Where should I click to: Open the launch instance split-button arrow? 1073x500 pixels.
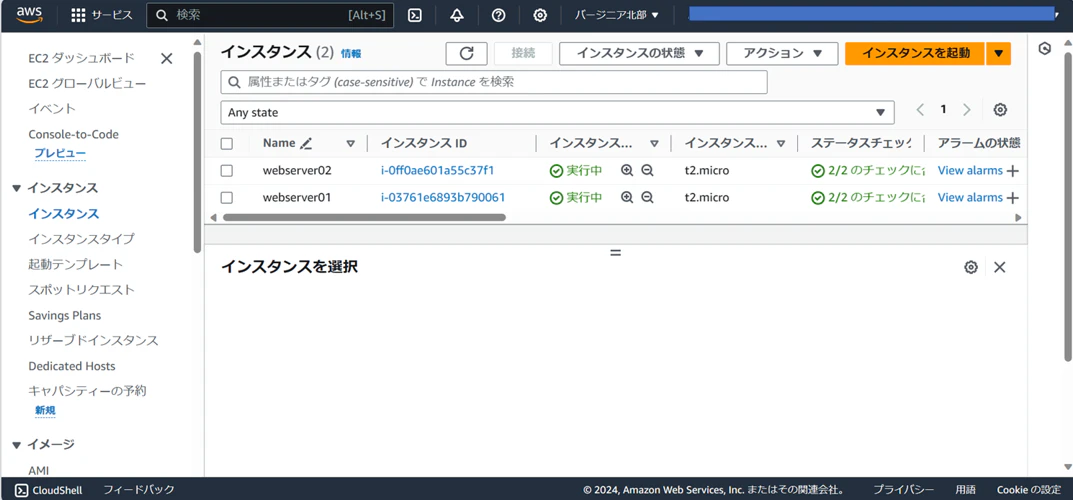pyautogui.click(x=998, y=53)
